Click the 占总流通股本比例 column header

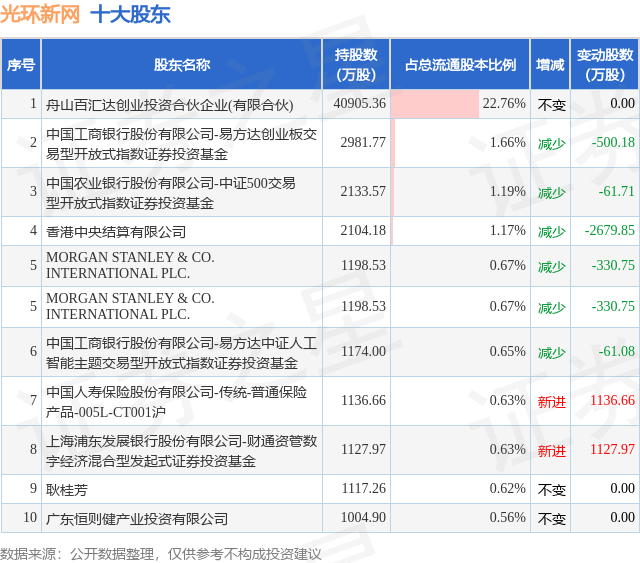[460, 65]
